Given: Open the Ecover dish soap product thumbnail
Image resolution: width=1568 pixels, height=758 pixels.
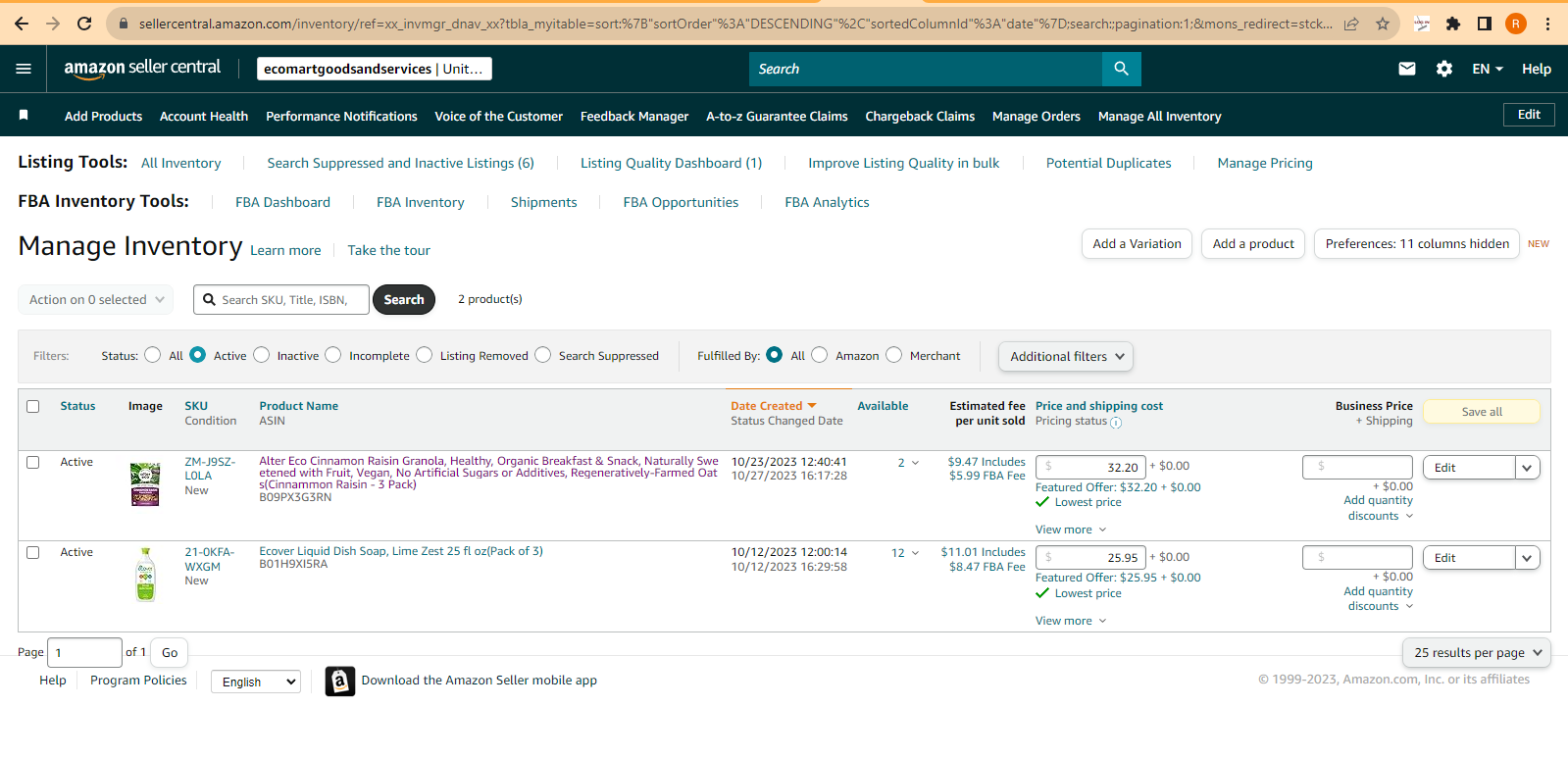Looking at the screenshot, I should [x=145, y=575].
